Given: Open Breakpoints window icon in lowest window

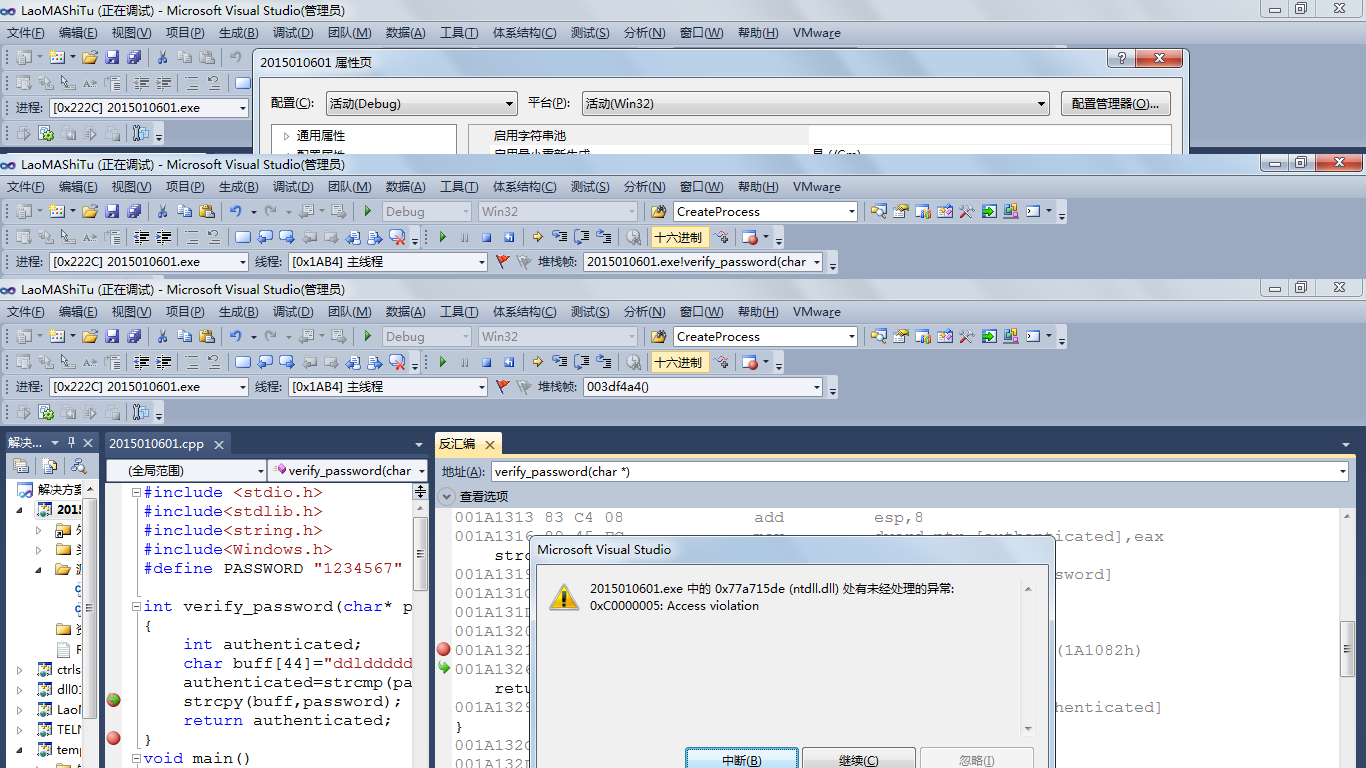Looking at the screenshot, I should click(750, 362).
